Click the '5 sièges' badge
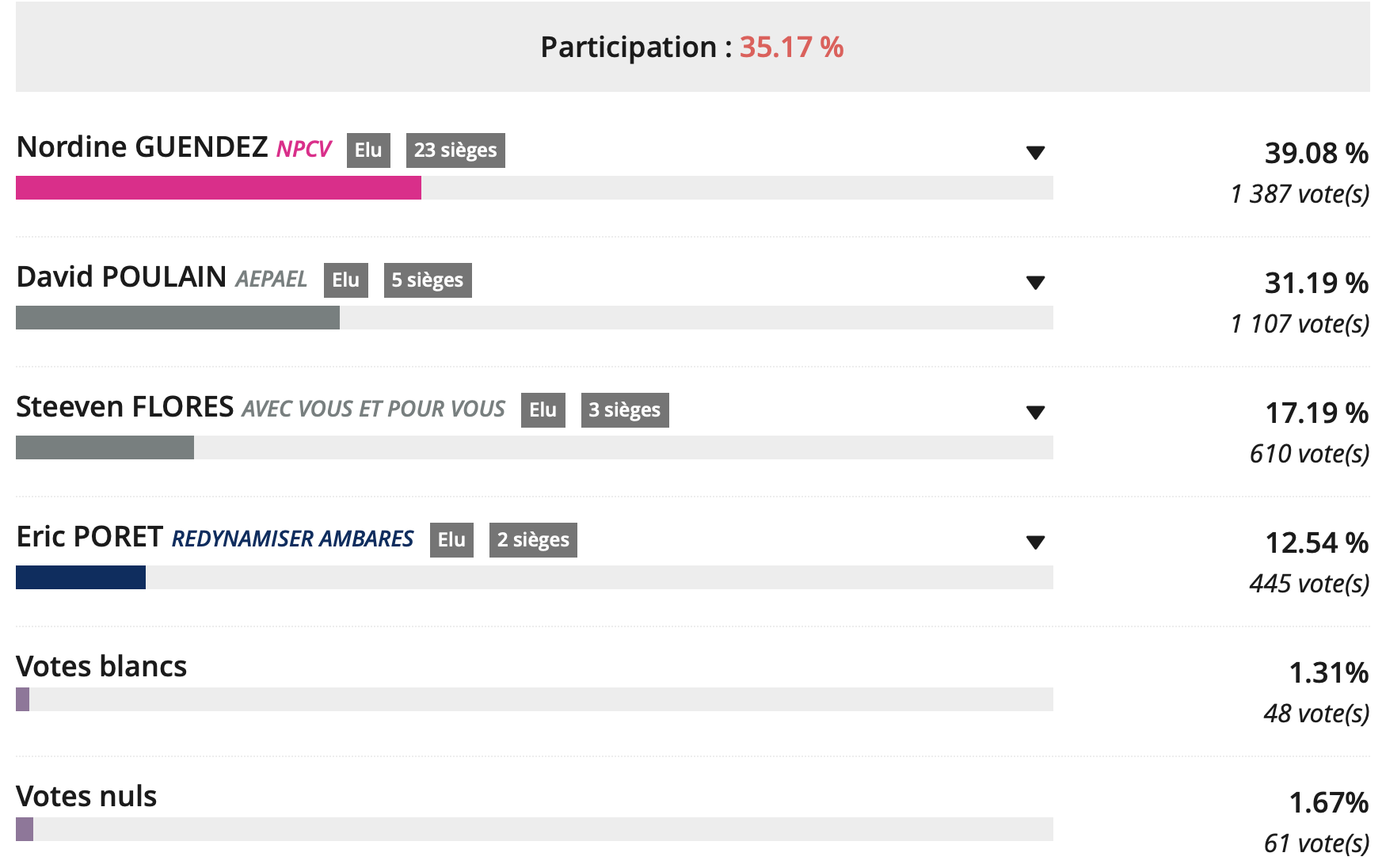Viewport: 1386px width, 868px height. [x=428, y=280]
